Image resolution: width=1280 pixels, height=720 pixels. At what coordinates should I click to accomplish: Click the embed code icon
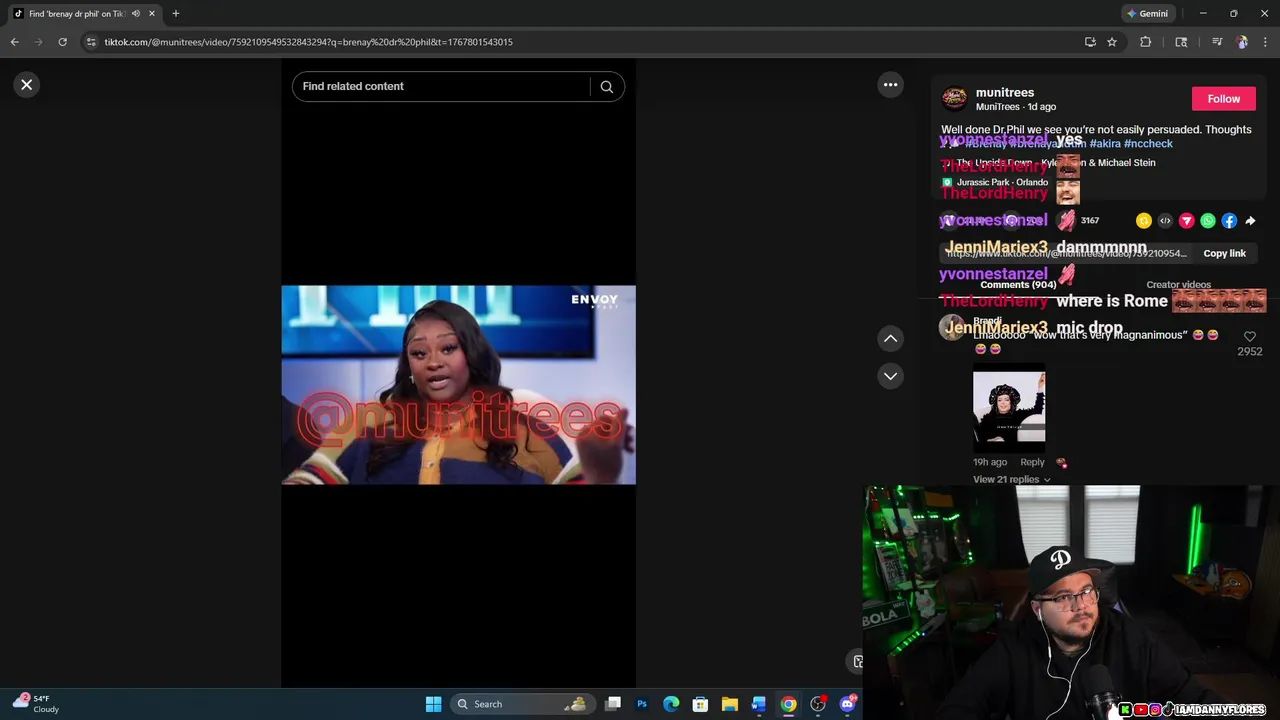tap(1165, 221)
